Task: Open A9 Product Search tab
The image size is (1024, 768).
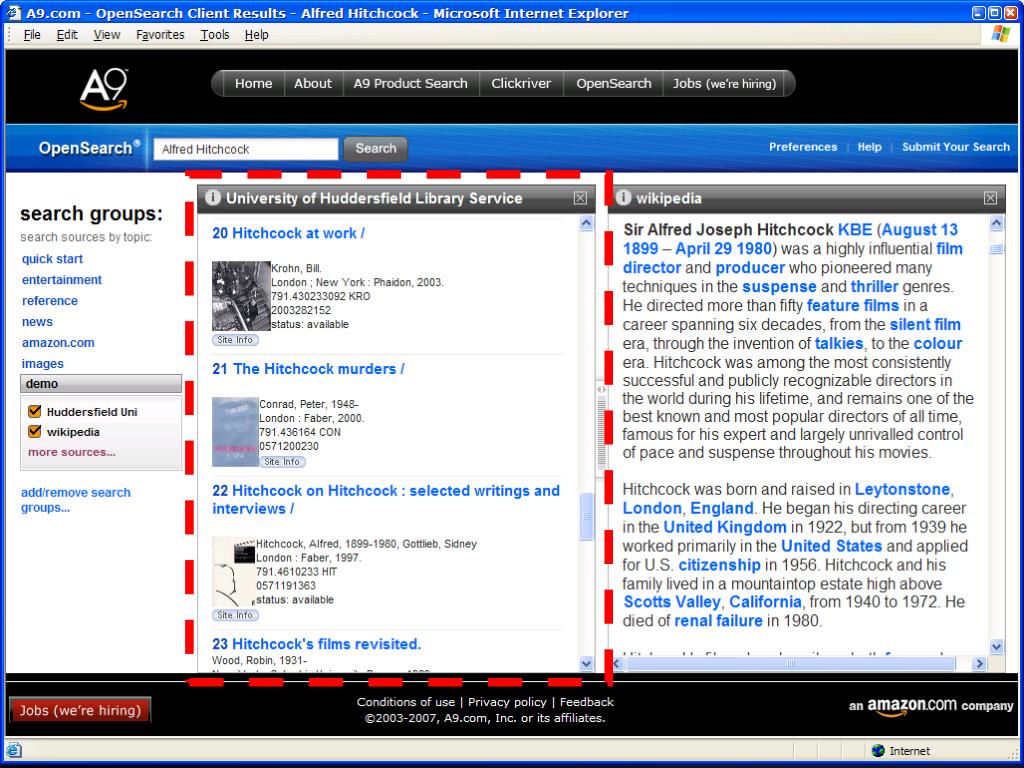Action: [x=411, y=84]
